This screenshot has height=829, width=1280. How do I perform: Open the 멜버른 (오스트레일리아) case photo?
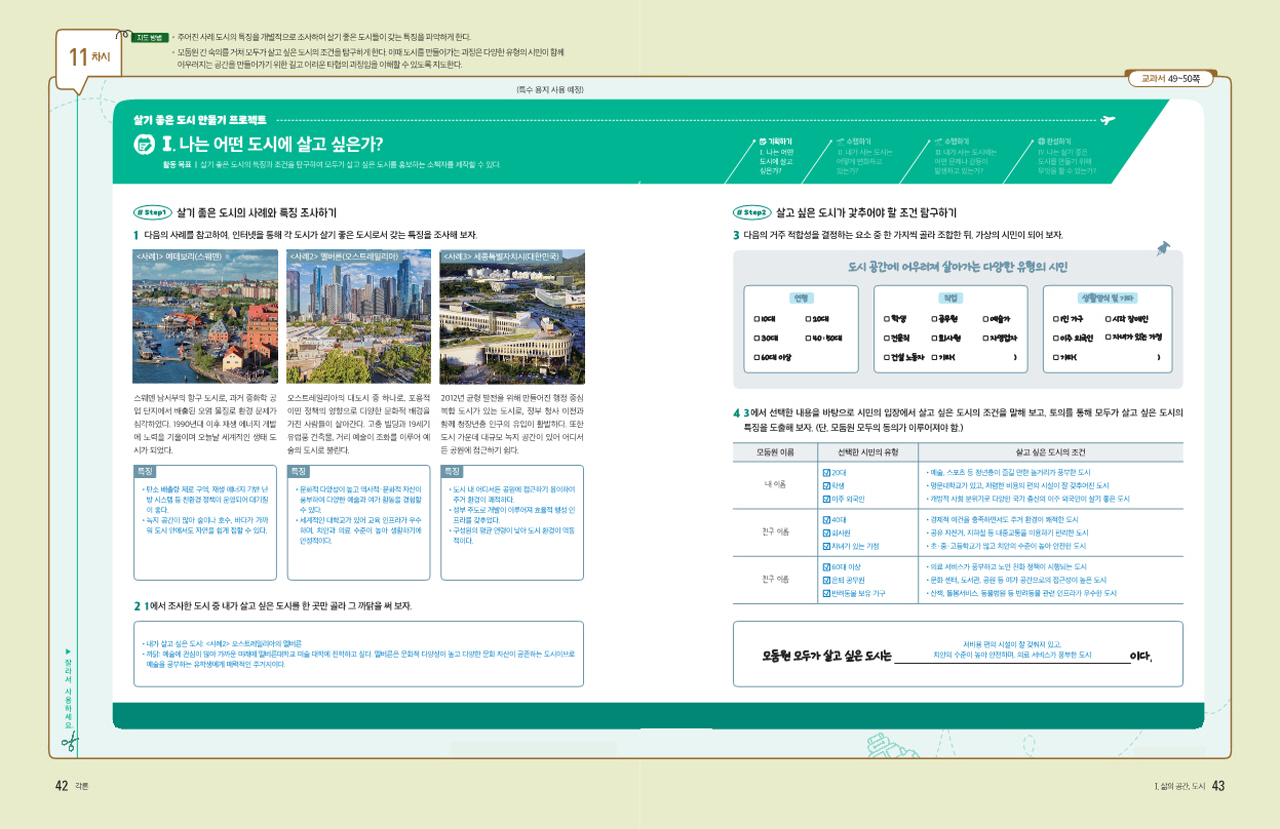359,317
